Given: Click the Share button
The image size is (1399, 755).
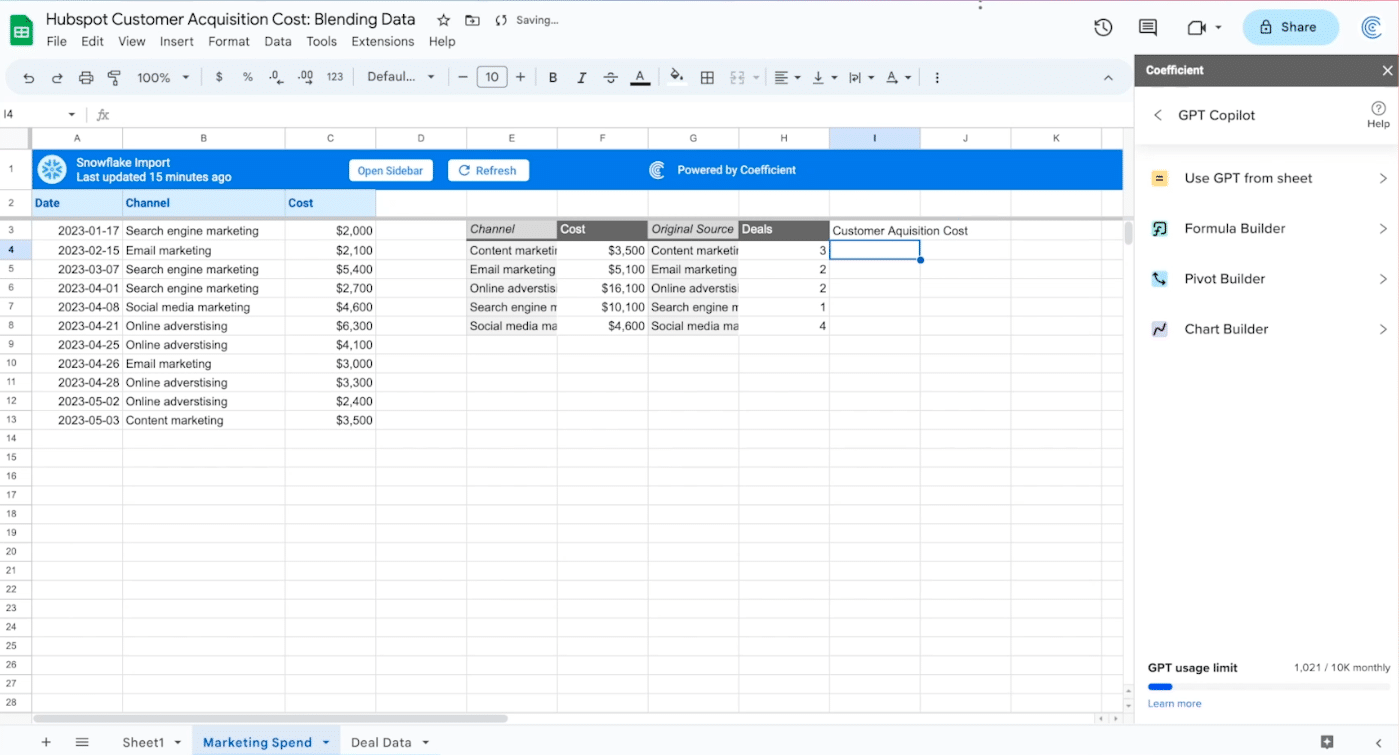Looking at the screenshot, I should click(1290, 28).
